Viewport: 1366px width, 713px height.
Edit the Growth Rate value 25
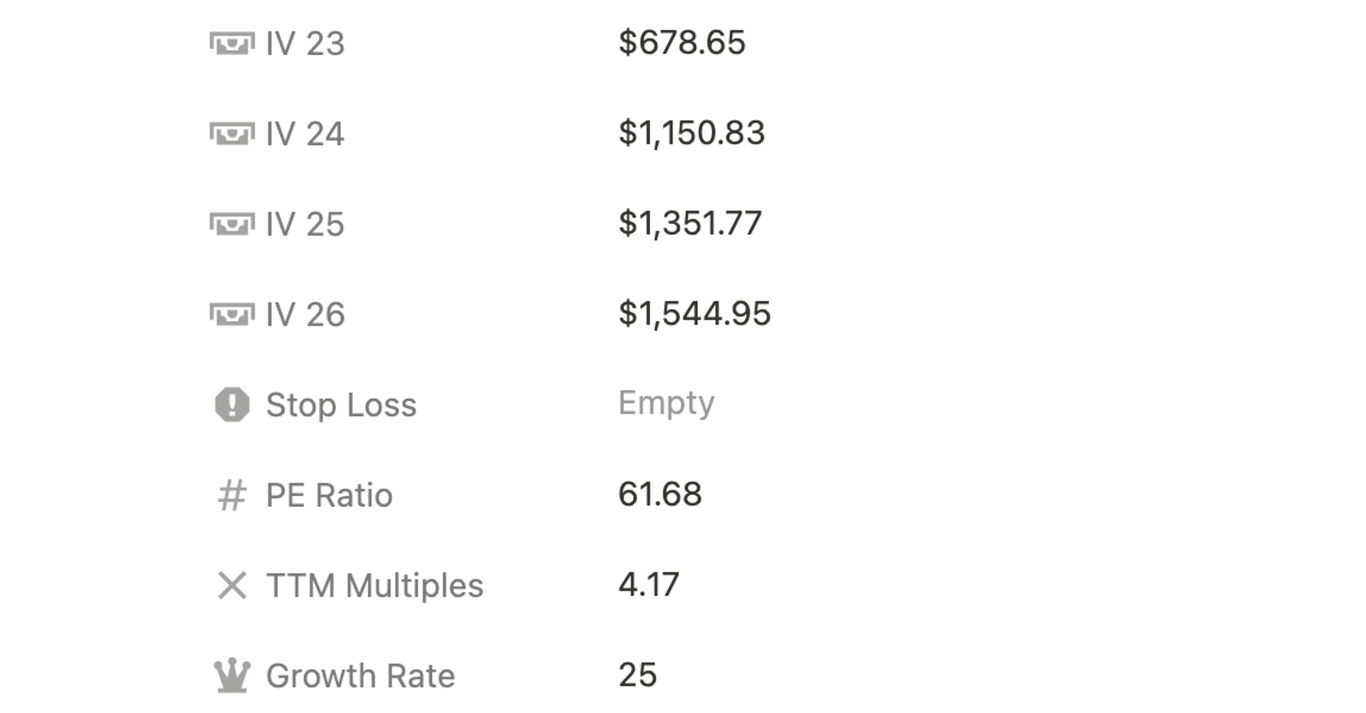[637, 675]
